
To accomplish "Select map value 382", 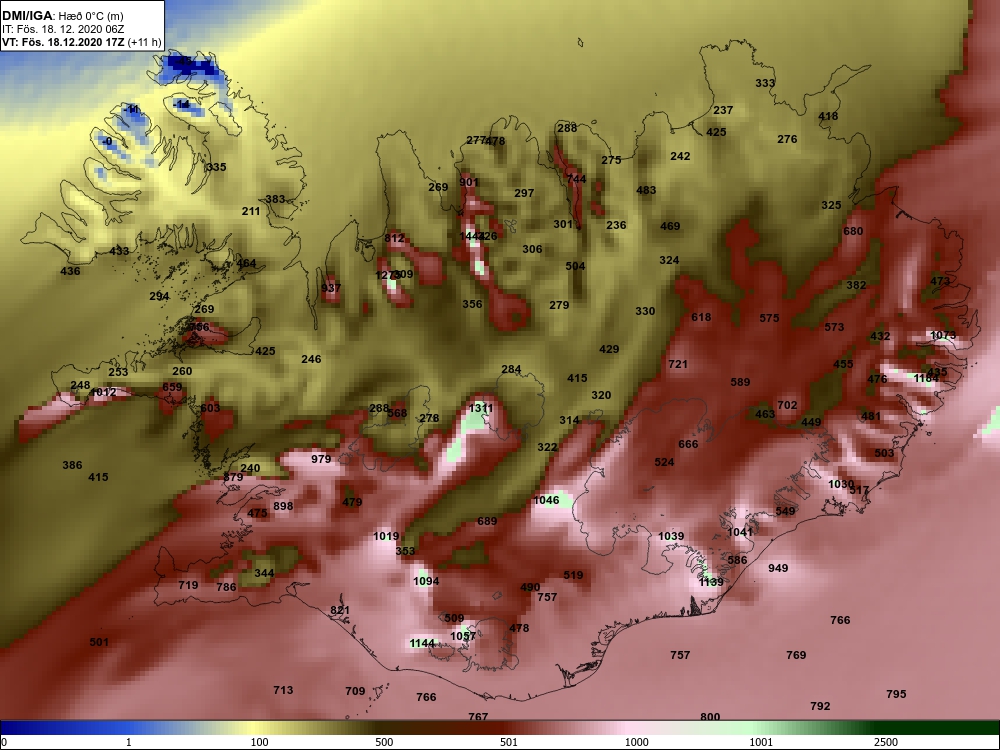I will [x=856, y=285].
